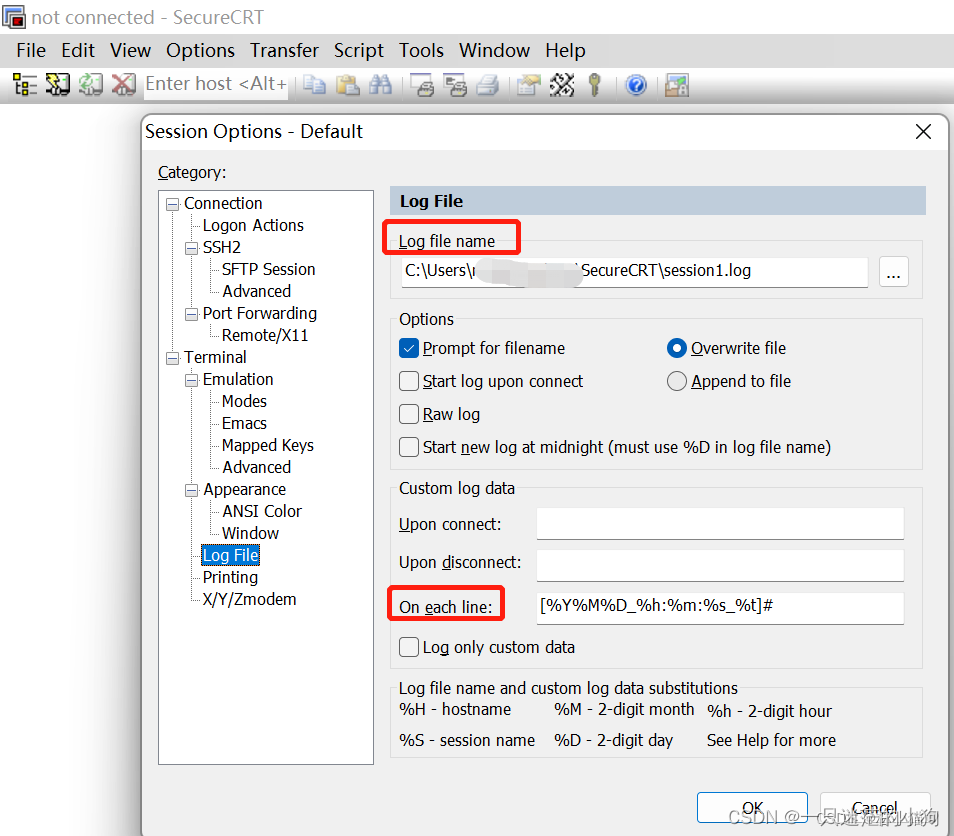The width and height of the screenshot is (954, 836).
Task: Collapse the Terminal tree node
Action: 173,358
